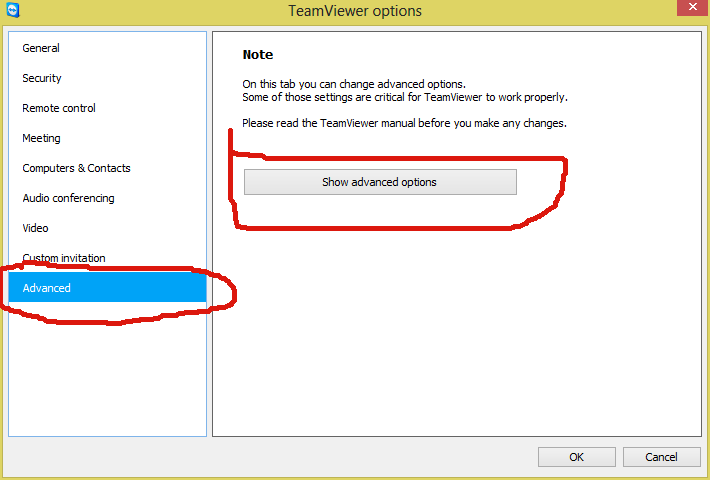Click the TeamViewer logo icon in title bar

[13, 10]
